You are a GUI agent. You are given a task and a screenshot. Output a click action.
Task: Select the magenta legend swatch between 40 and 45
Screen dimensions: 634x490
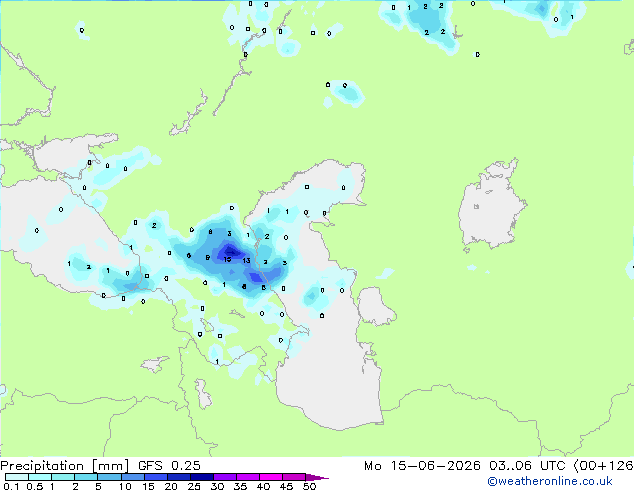[271, 477]
